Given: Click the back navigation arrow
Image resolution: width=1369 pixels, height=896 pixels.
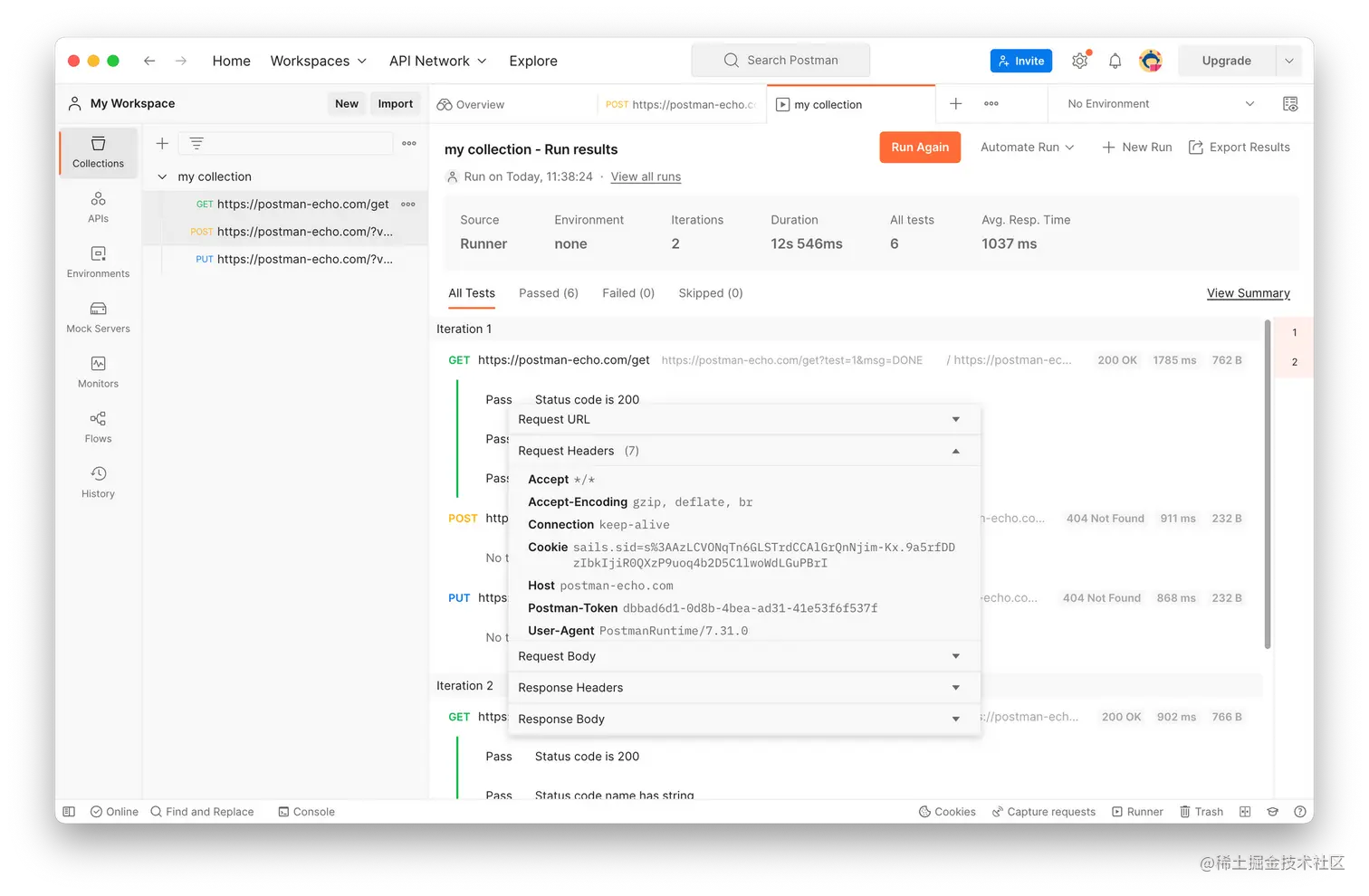Looking at the screenshot, I should tap(149, 61).
